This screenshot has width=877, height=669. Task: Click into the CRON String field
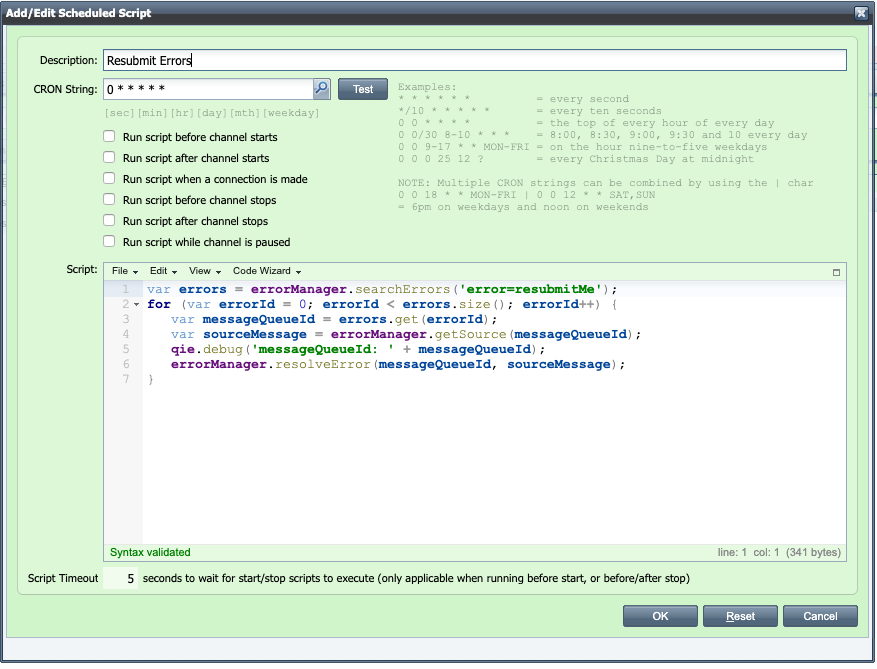209,89
